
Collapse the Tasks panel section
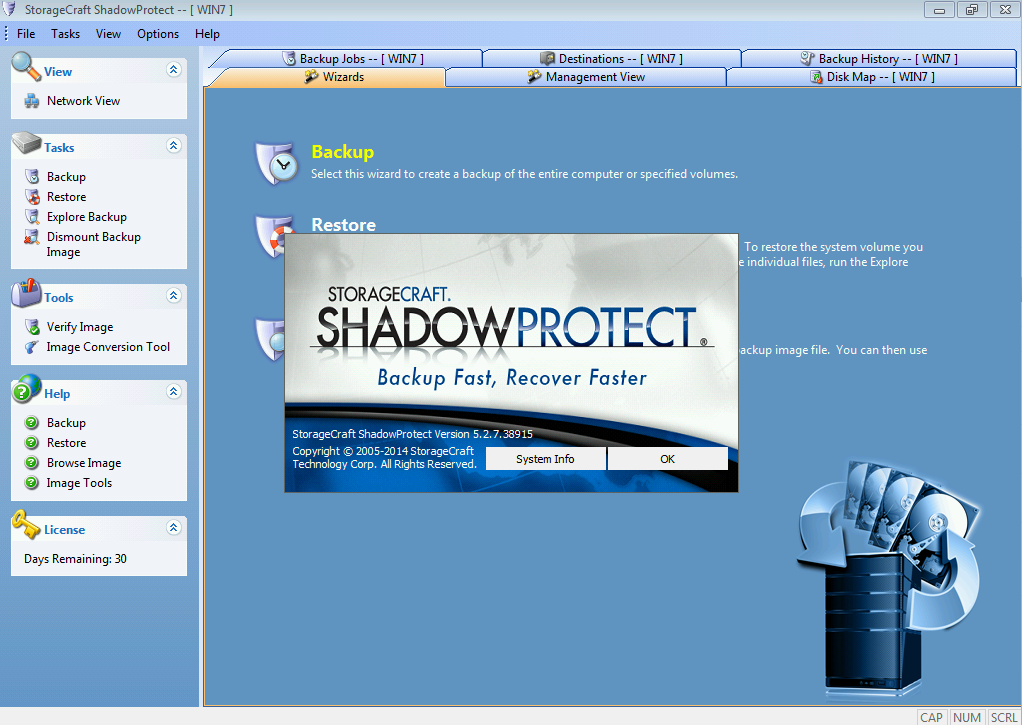[174, 146]
